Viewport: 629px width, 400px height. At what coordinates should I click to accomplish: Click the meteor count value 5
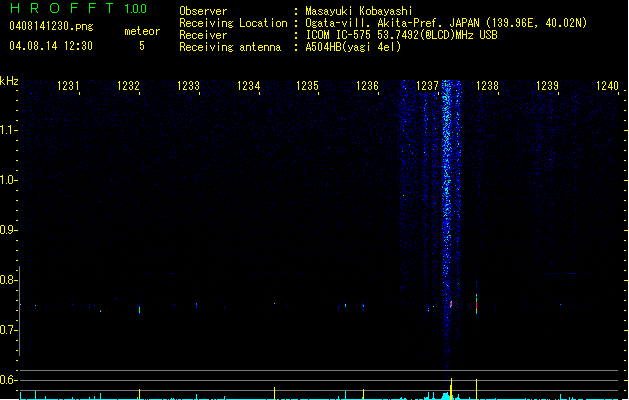142,46
